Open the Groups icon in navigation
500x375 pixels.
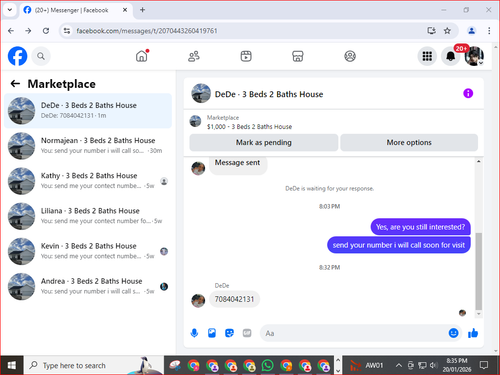coord(350,56)
